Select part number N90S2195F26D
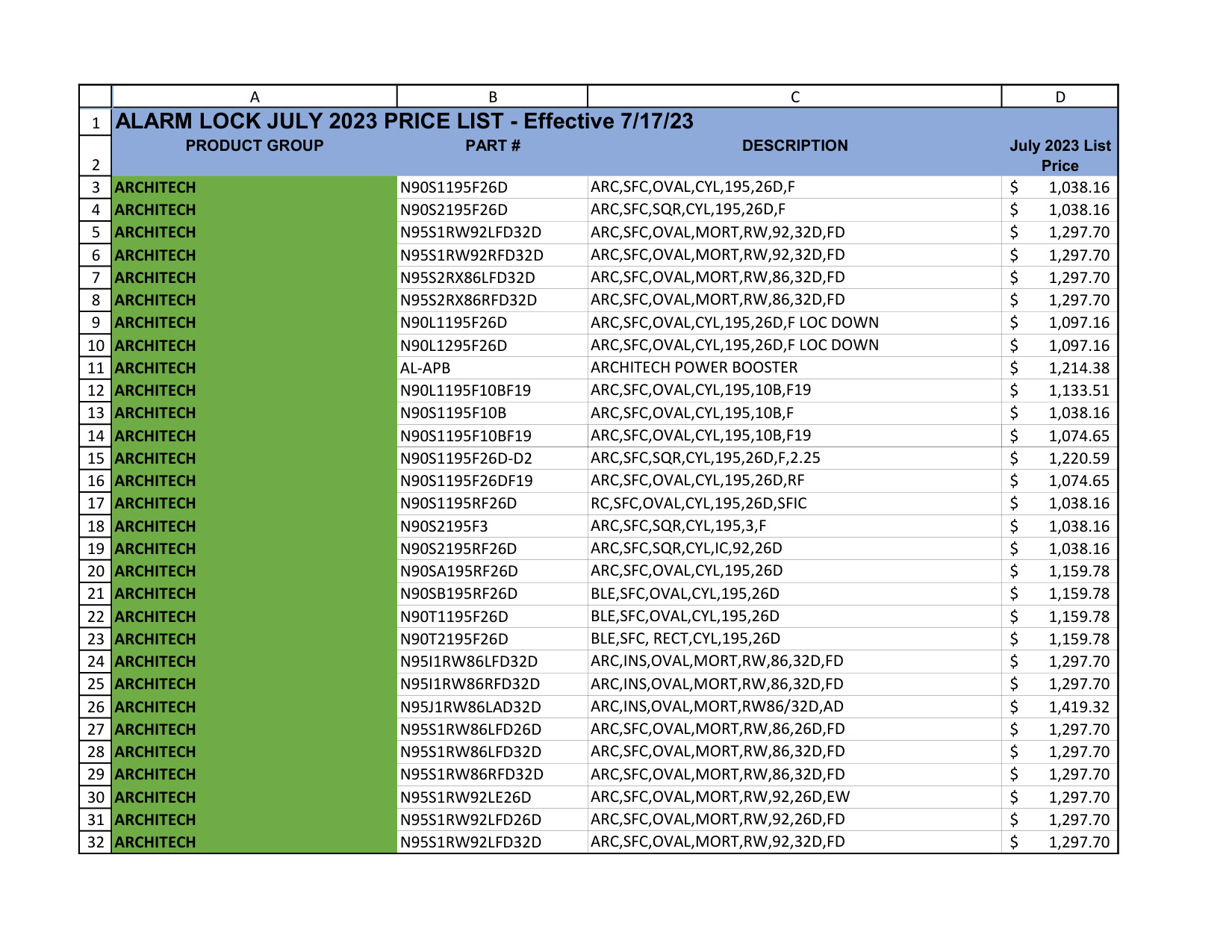Viewport: 1232px width, 952px height. pyautogui.click(x=492, y=210)
